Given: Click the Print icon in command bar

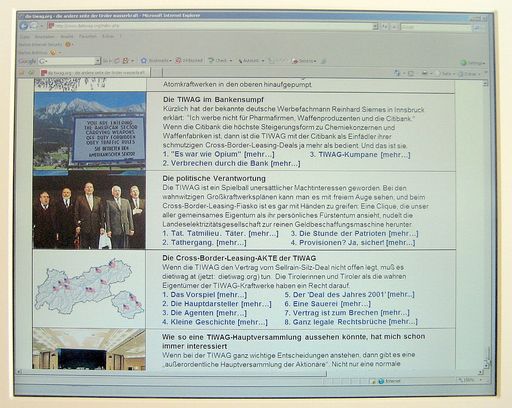Looking at the screenshot, I should pyautogui.click(x=425, y=73).
